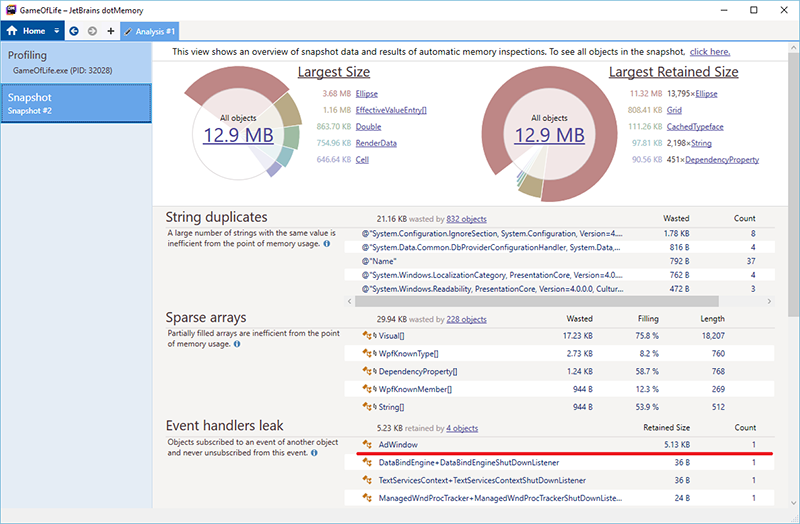Click the Visual[] array type icon
This screenshot has width=800, height=524.
point(367,335)
